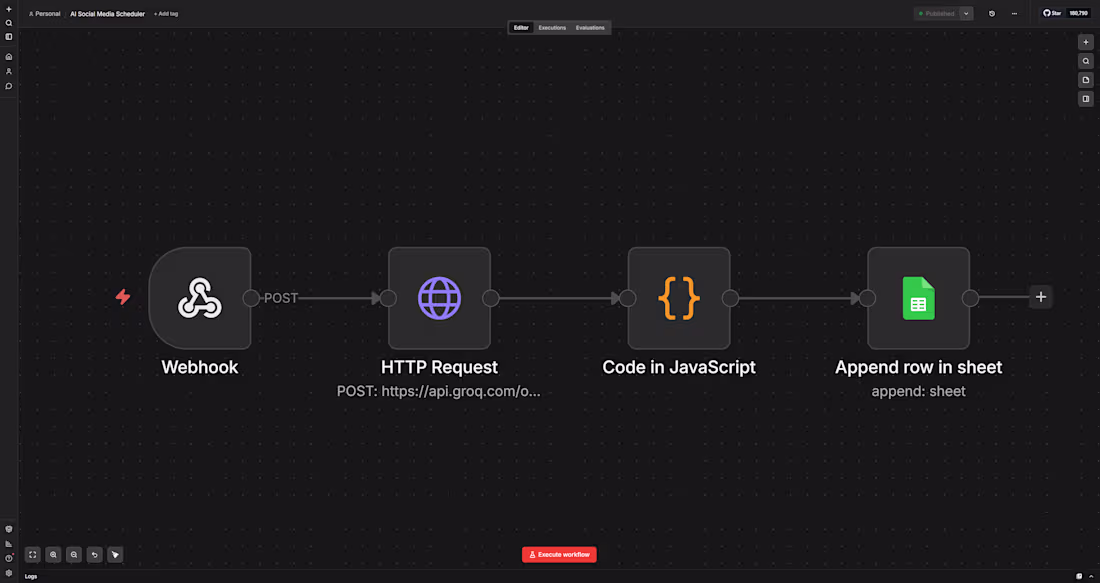Click the version history clock icon
The width and height of the screenshot is (1100, 583).
coord(990,13)
